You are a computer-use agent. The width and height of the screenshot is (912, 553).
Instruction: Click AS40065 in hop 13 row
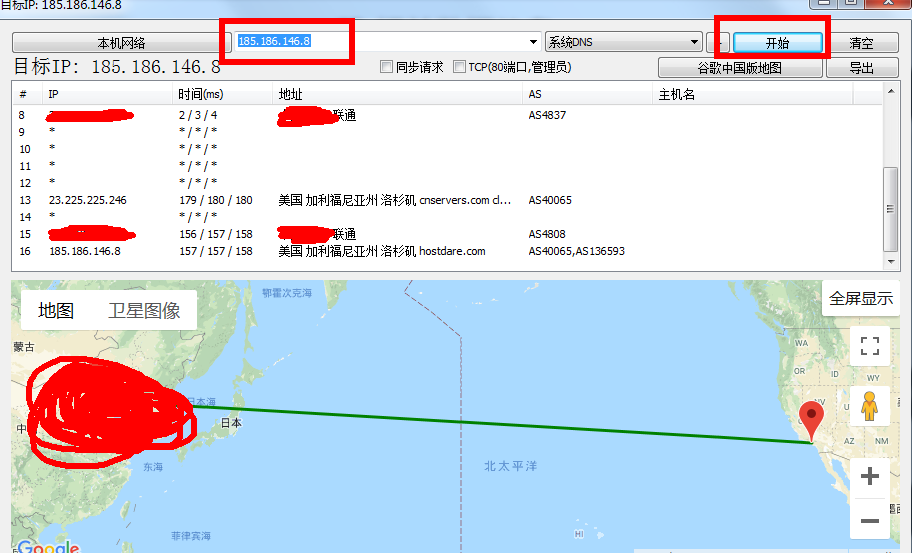tap(550, 200)
